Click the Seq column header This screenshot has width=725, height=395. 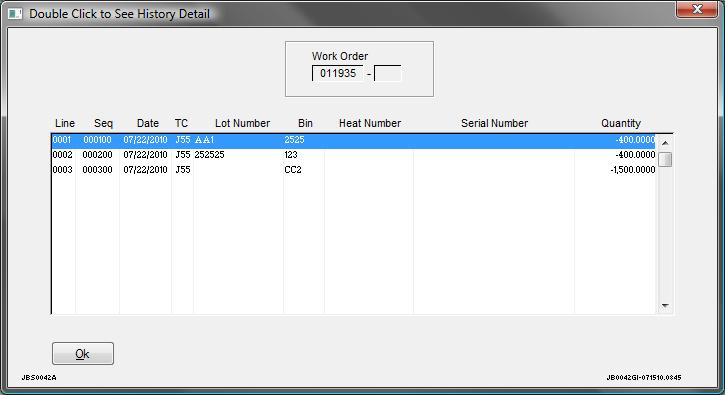[x=103, y=123]
